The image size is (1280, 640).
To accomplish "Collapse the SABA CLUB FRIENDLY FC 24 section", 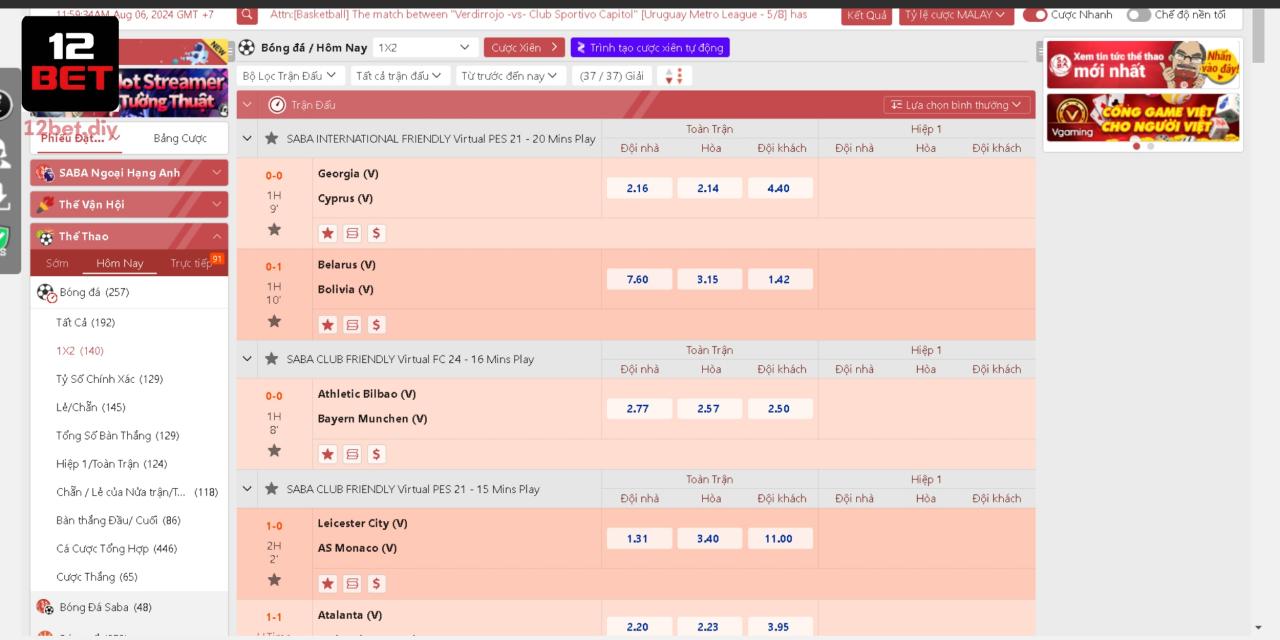I will point(247,359).
